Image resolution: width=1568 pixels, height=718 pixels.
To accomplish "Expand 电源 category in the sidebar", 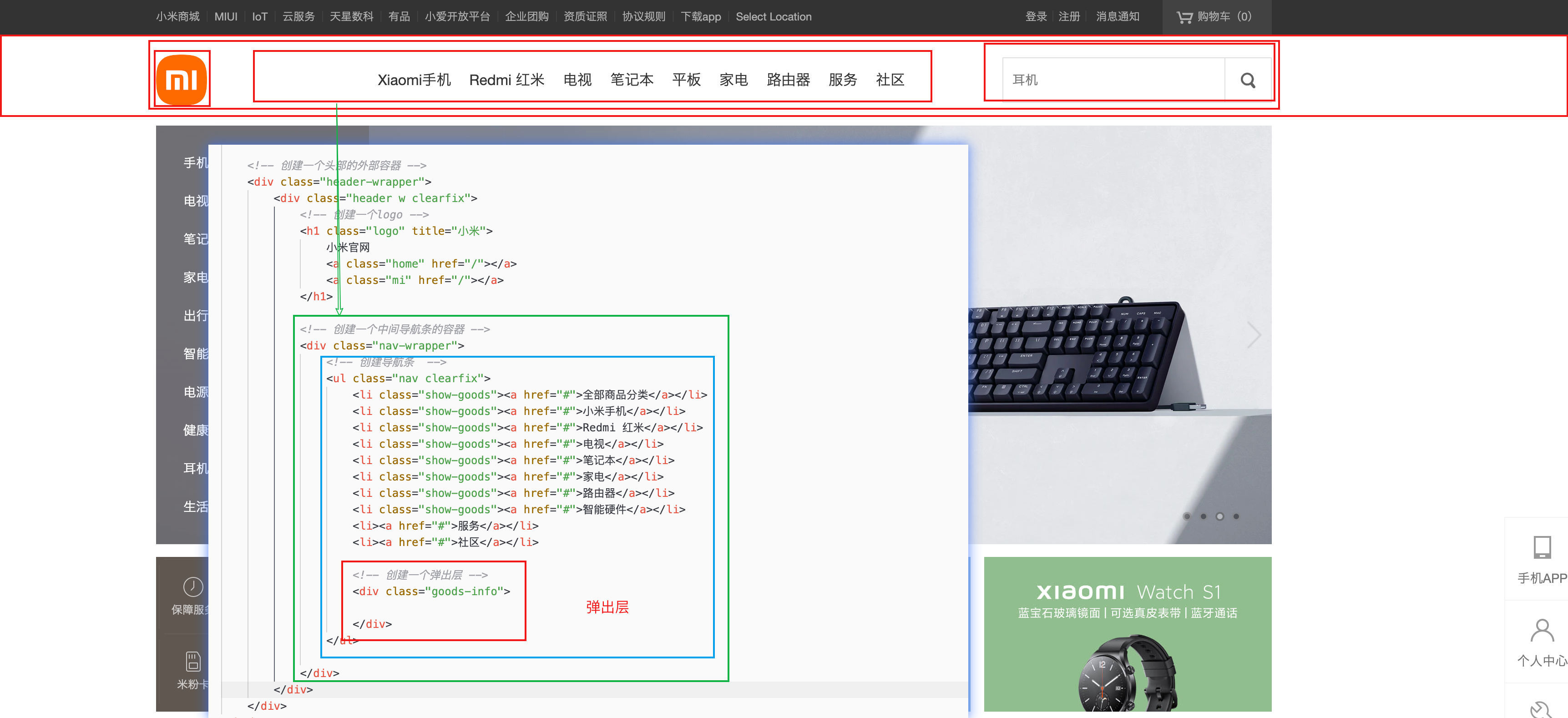I will 195,392.
